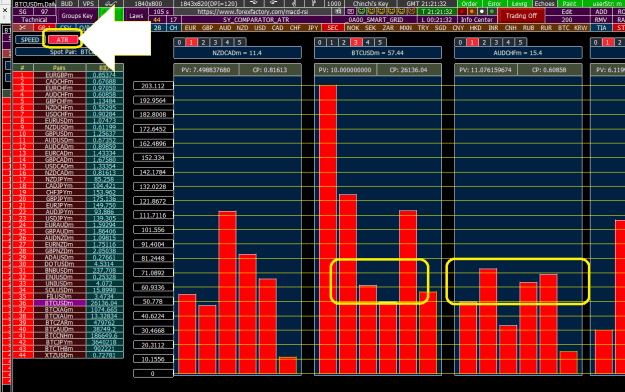Image resolution: width=625 pixels, height=392 pixels.
Task: Click the orange dot indicator button
Action: [x=472, y=12]
